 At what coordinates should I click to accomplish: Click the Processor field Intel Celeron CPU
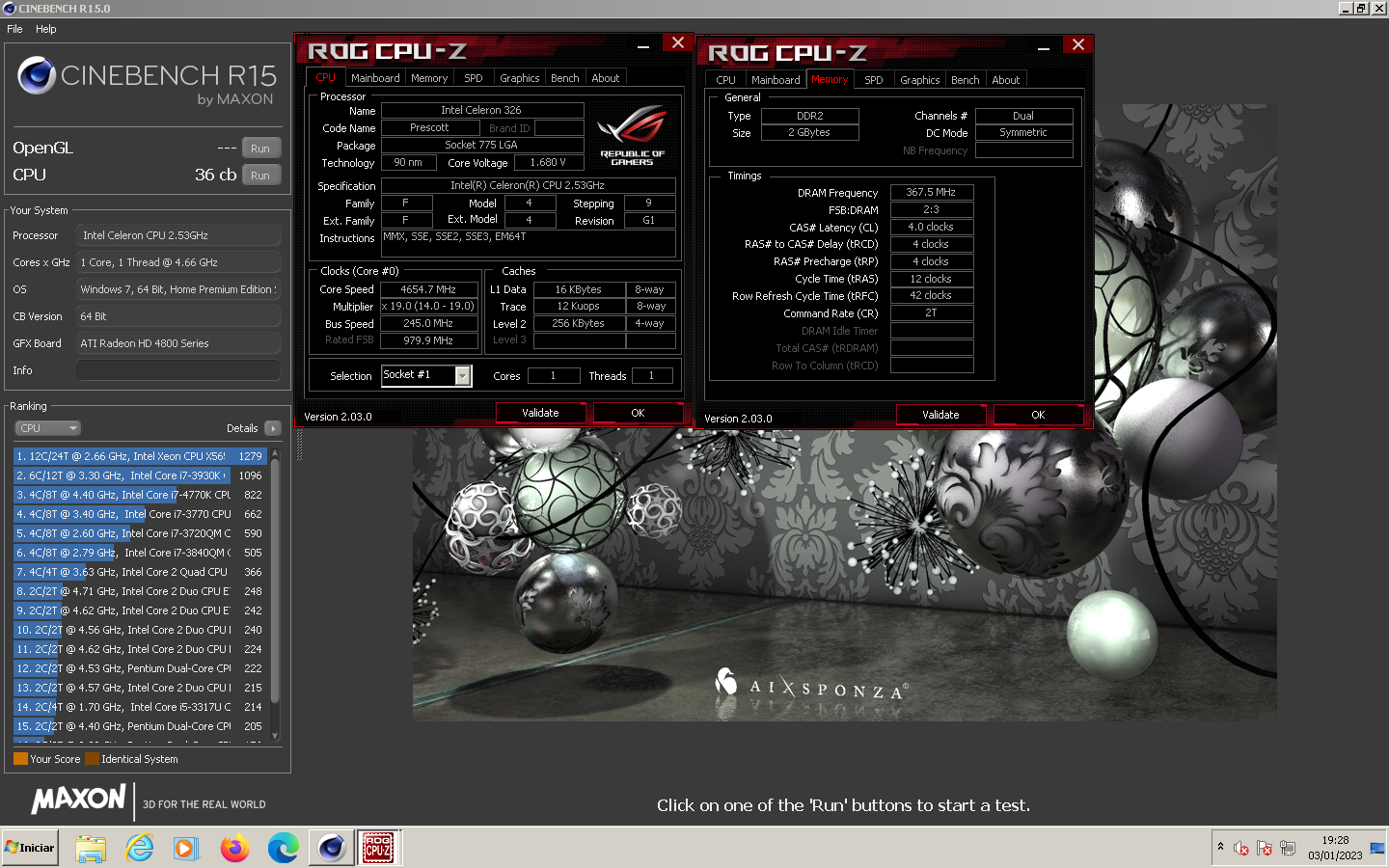click(178, 235)
